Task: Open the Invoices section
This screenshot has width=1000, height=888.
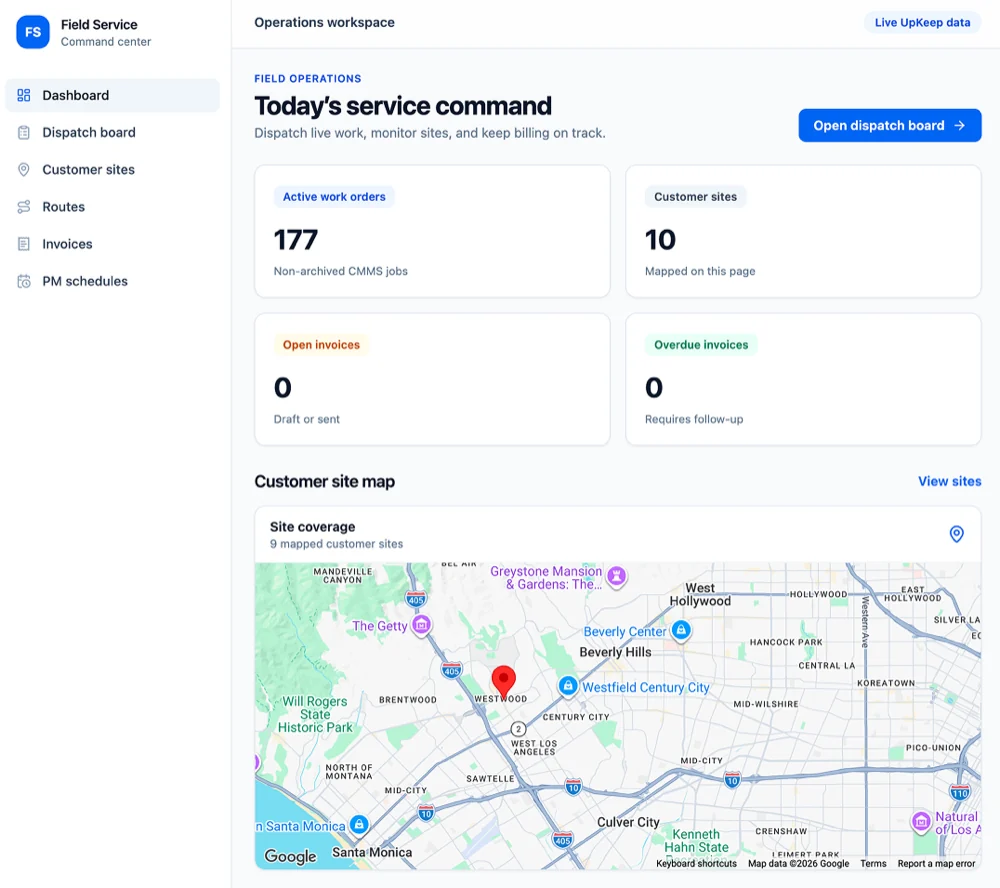Action: point(112,244)
